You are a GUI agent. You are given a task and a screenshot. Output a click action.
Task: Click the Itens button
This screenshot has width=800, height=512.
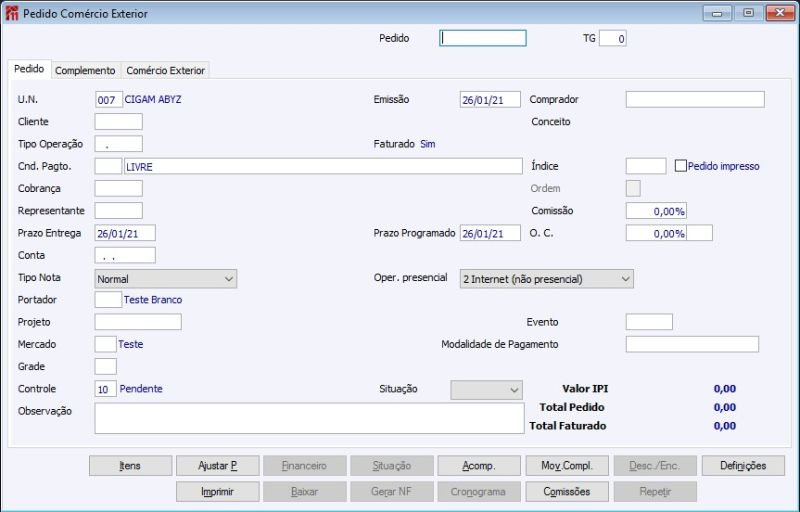click(x=131, y=466)
